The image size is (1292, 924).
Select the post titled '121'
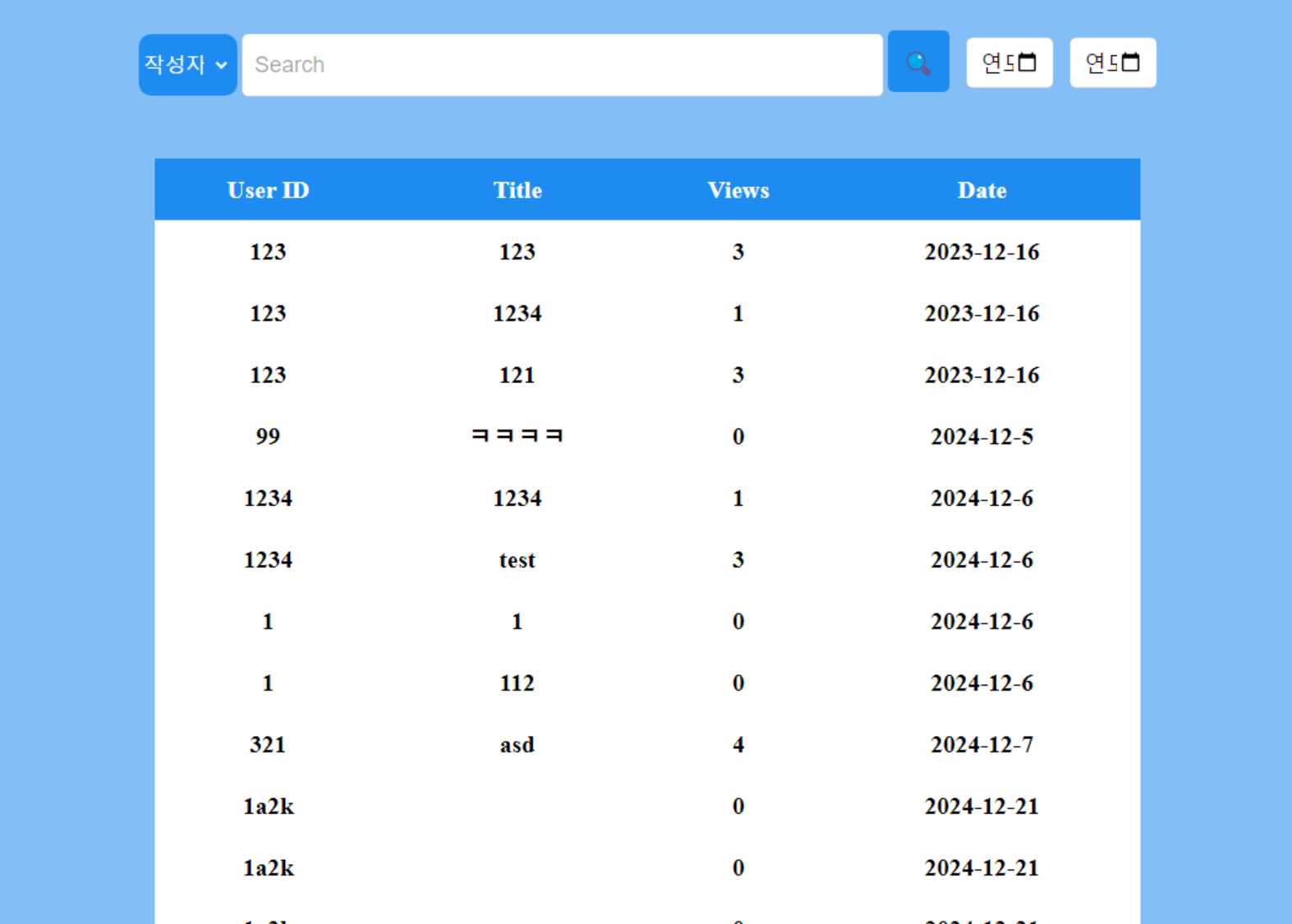click(x=517, y=375)
